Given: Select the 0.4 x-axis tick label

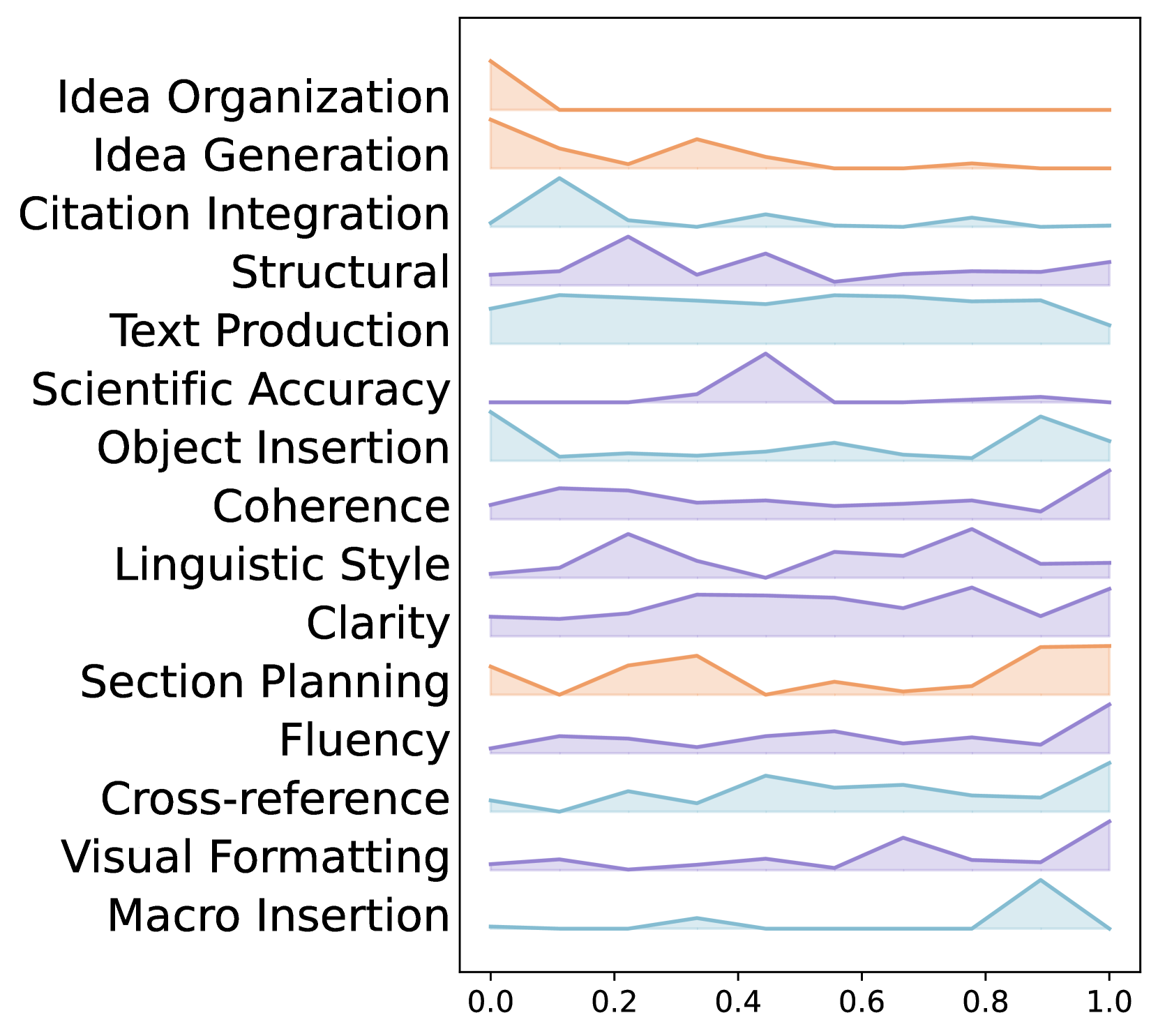Looking at the screenshot, I should [x=738, y=1003].
